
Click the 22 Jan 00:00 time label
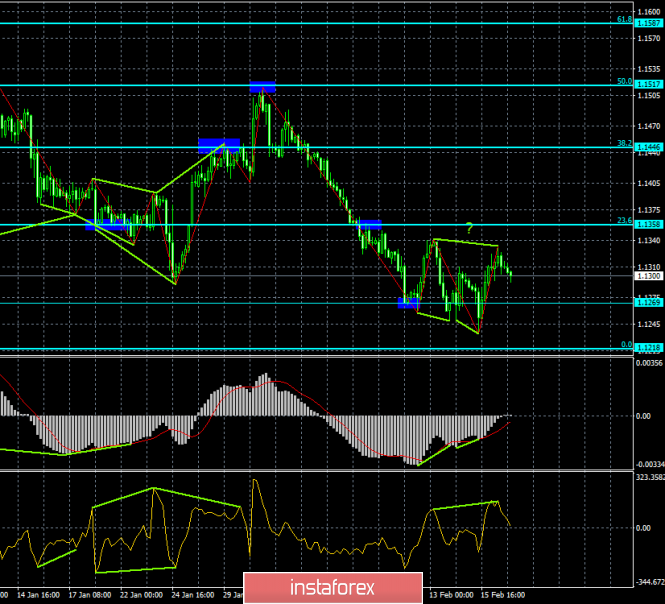[141, 595]
